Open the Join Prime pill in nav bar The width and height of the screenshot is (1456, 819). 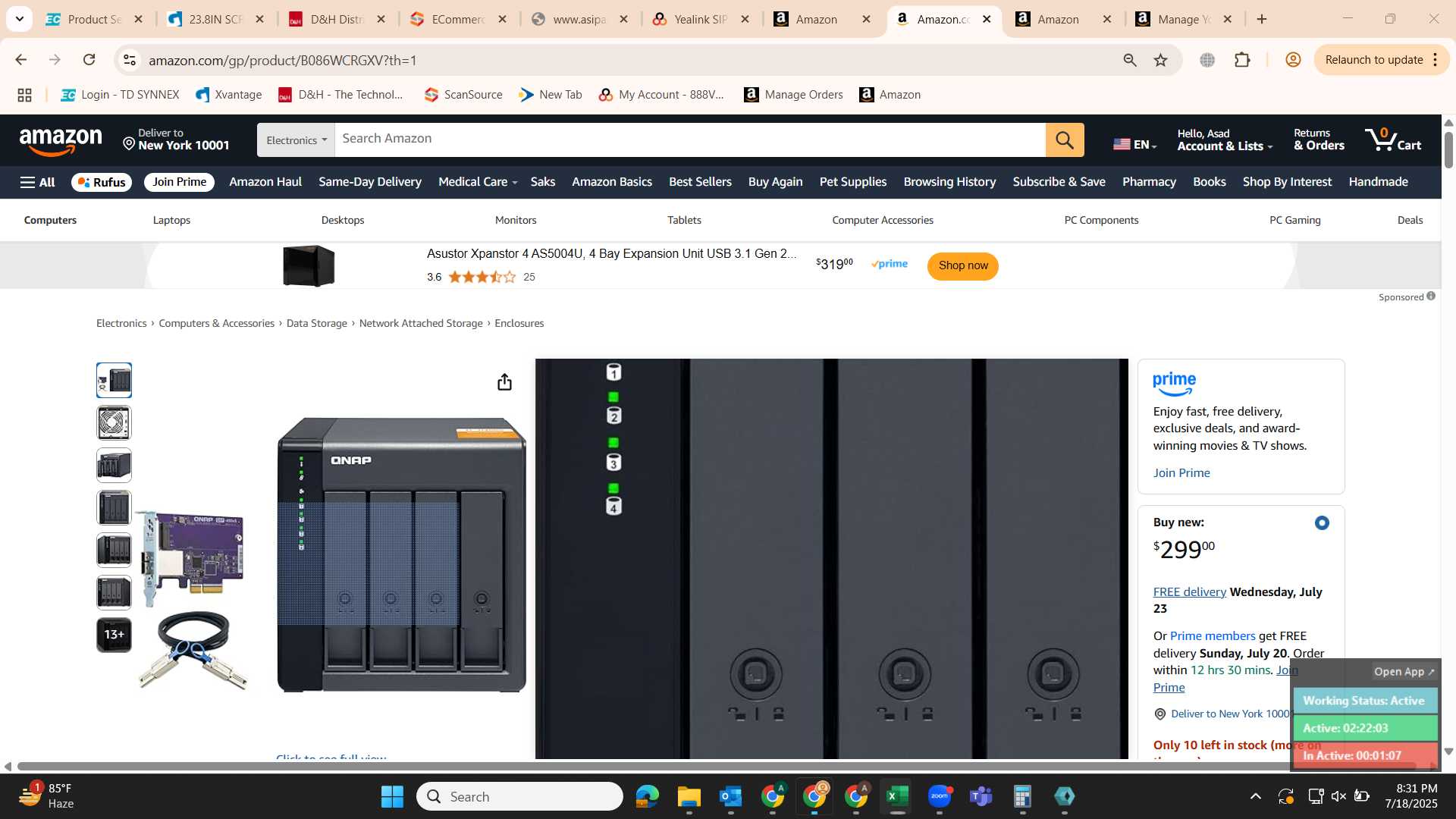tap(179, 182)
